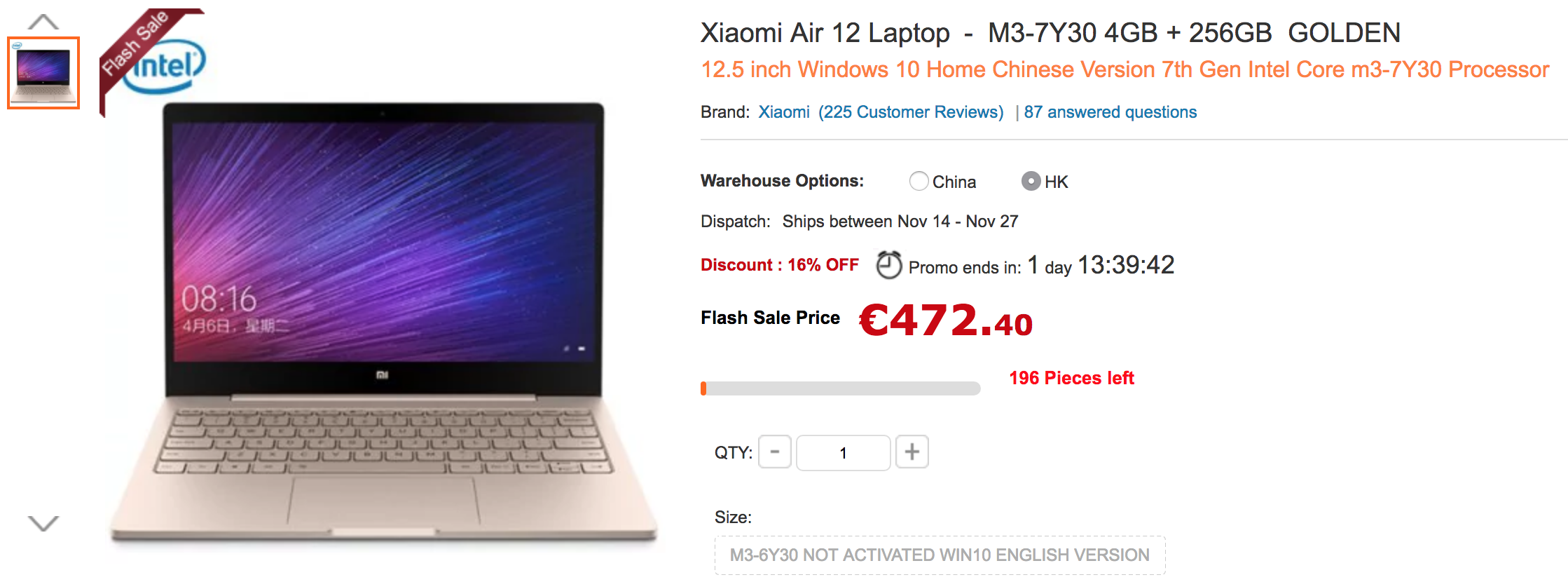Select the laptop thumbnail image

coord(43,73)
